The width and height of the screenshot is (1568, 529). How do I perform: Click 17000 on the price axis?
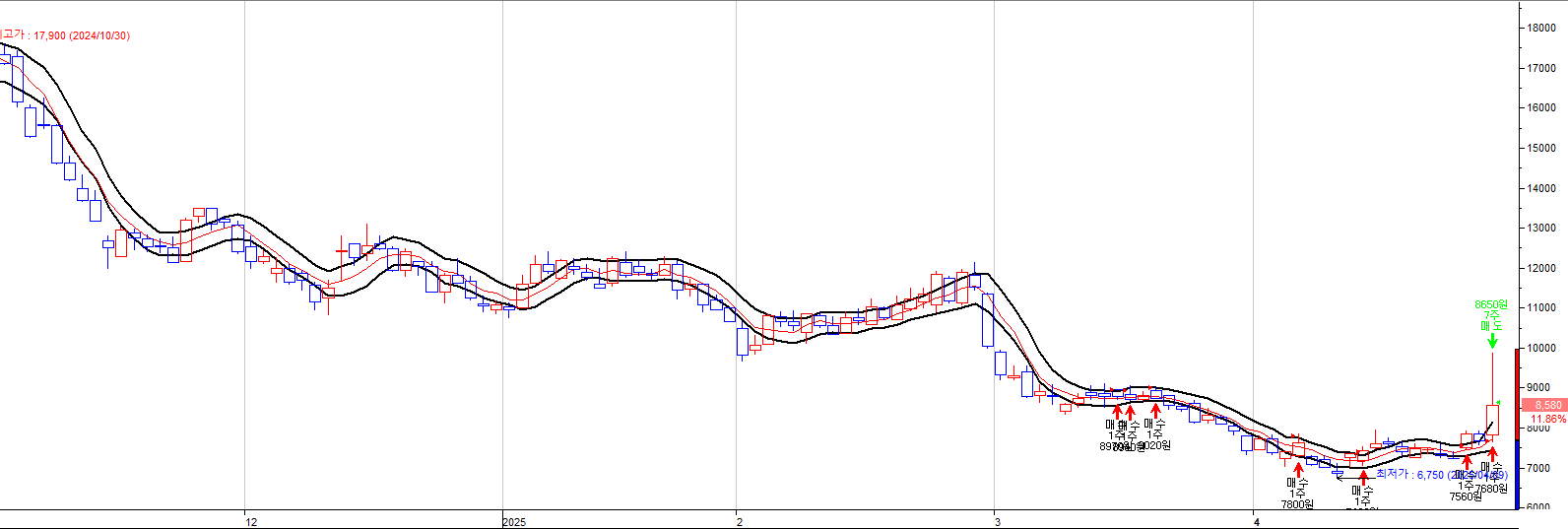click(1541, 68)
